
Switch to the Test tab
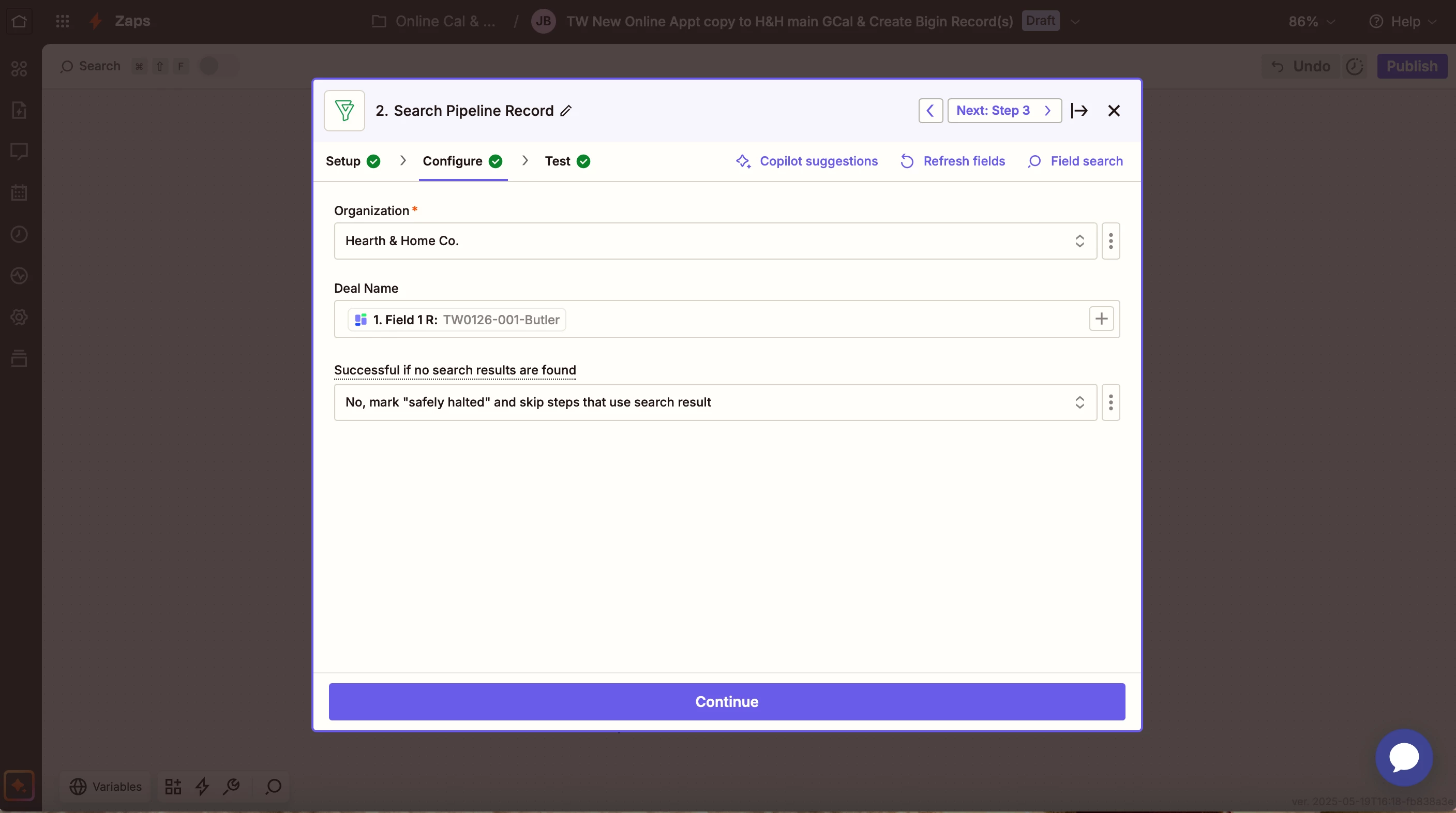click(x=567, y=161)
